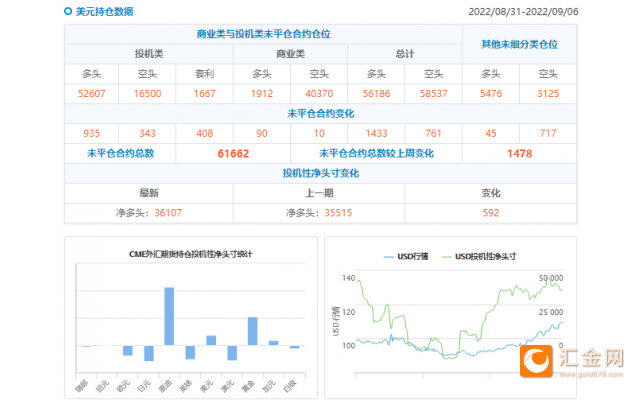The height and width of the screenshot is (400, 640).
Task: Click 多头 header under 投机类
Action: pyautogui.click(x=91, y=74)
